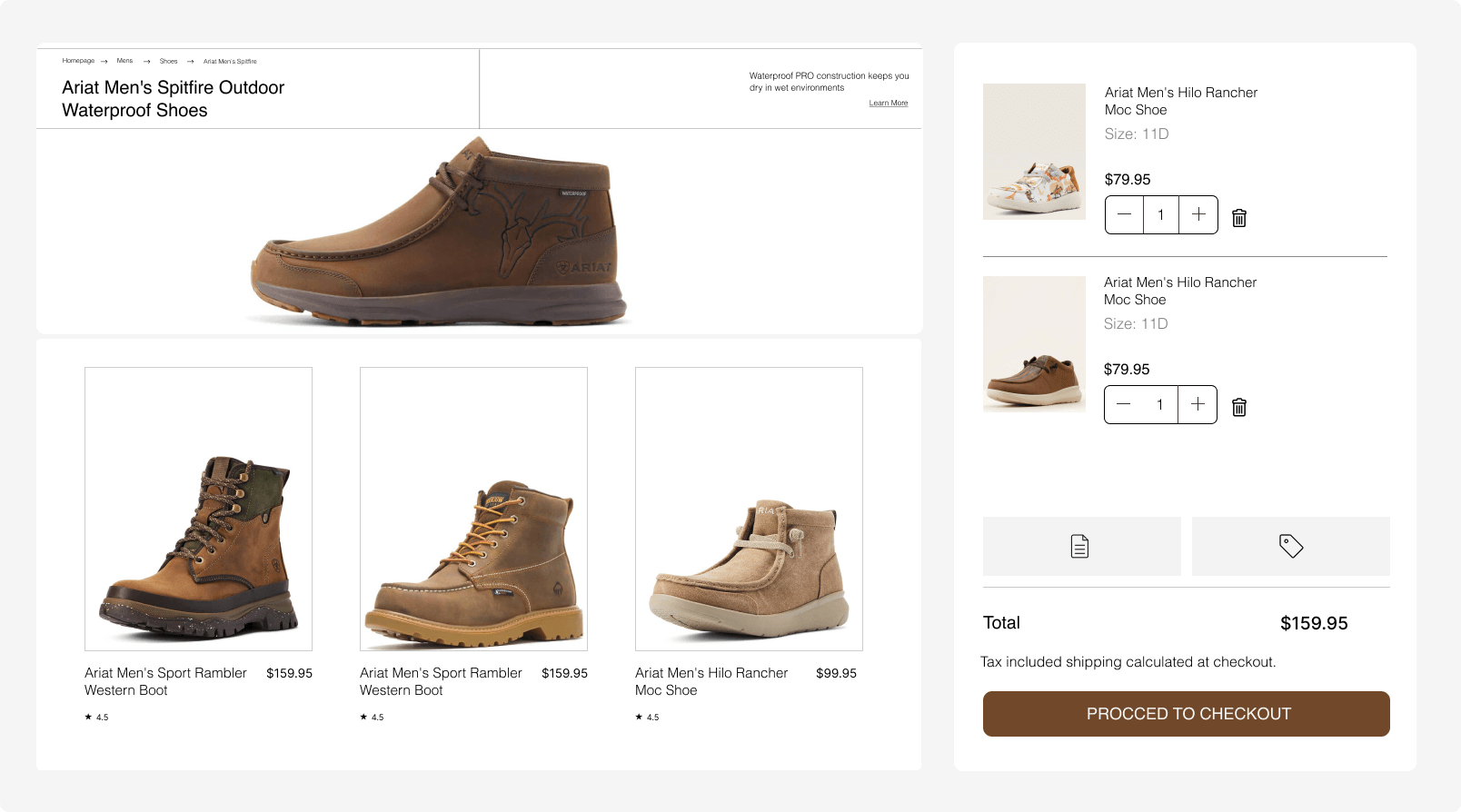Open the order note document icon button

tap(1081, 546)
